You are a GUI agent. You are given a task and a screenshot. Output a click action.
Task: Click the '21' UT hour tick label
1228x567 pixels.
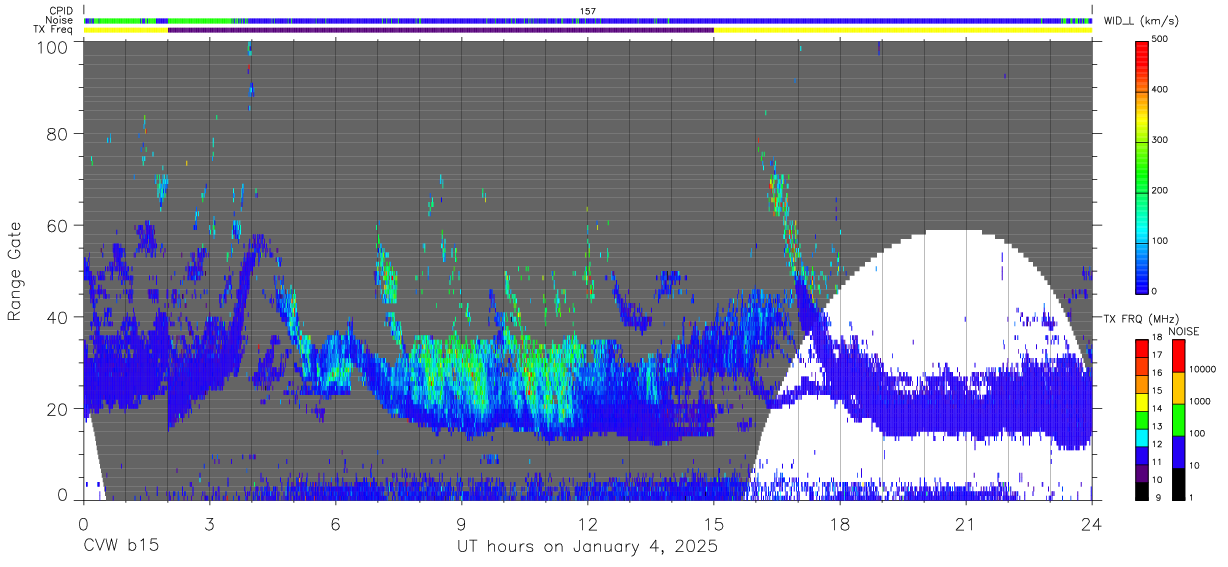click(x=966, y=523)
